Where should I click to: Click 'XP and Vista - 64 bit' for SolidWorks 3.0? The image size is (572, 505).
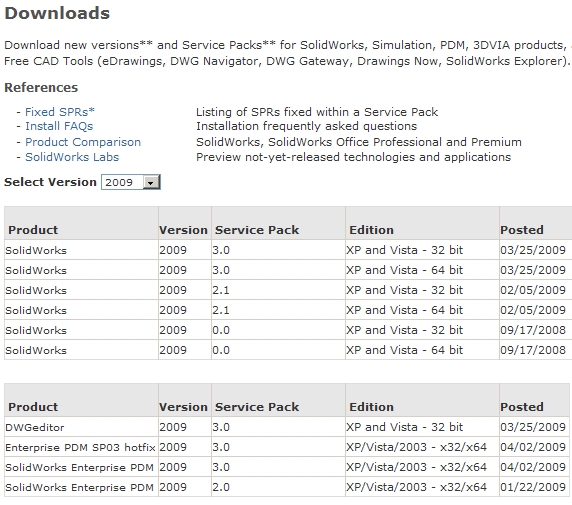point(404,270)
